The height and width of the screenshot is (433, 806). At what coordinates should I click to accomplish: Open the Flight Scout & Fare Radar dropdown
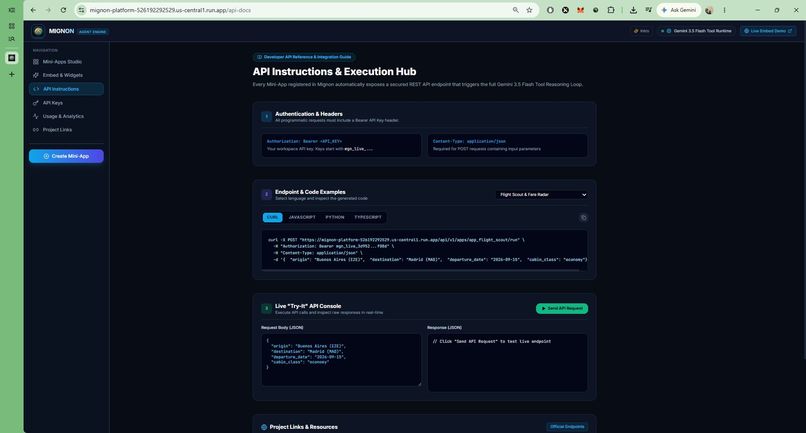point(542,194)
